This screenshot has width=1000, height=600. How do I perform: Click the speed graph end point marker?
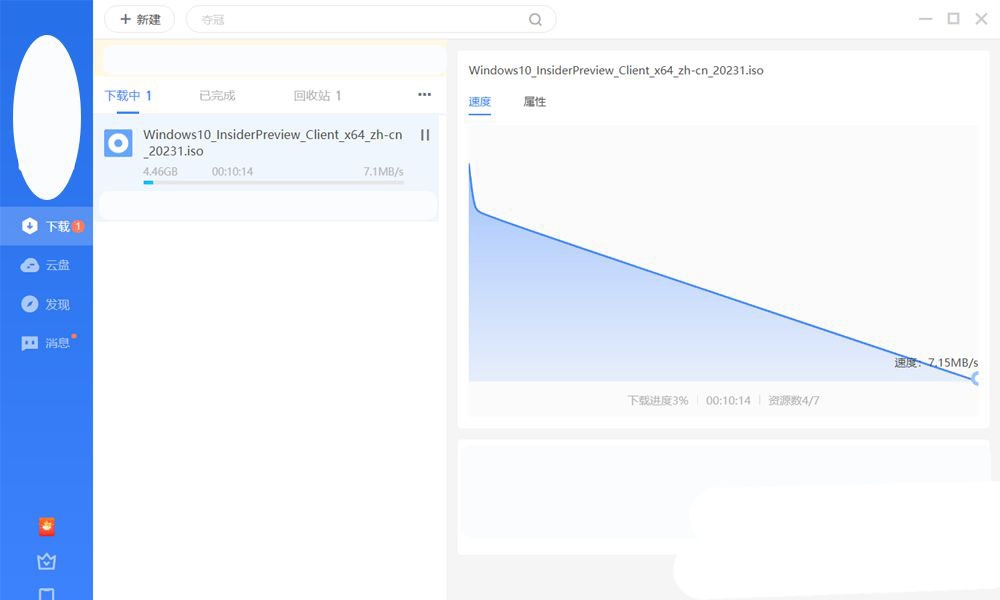[975, 379]
